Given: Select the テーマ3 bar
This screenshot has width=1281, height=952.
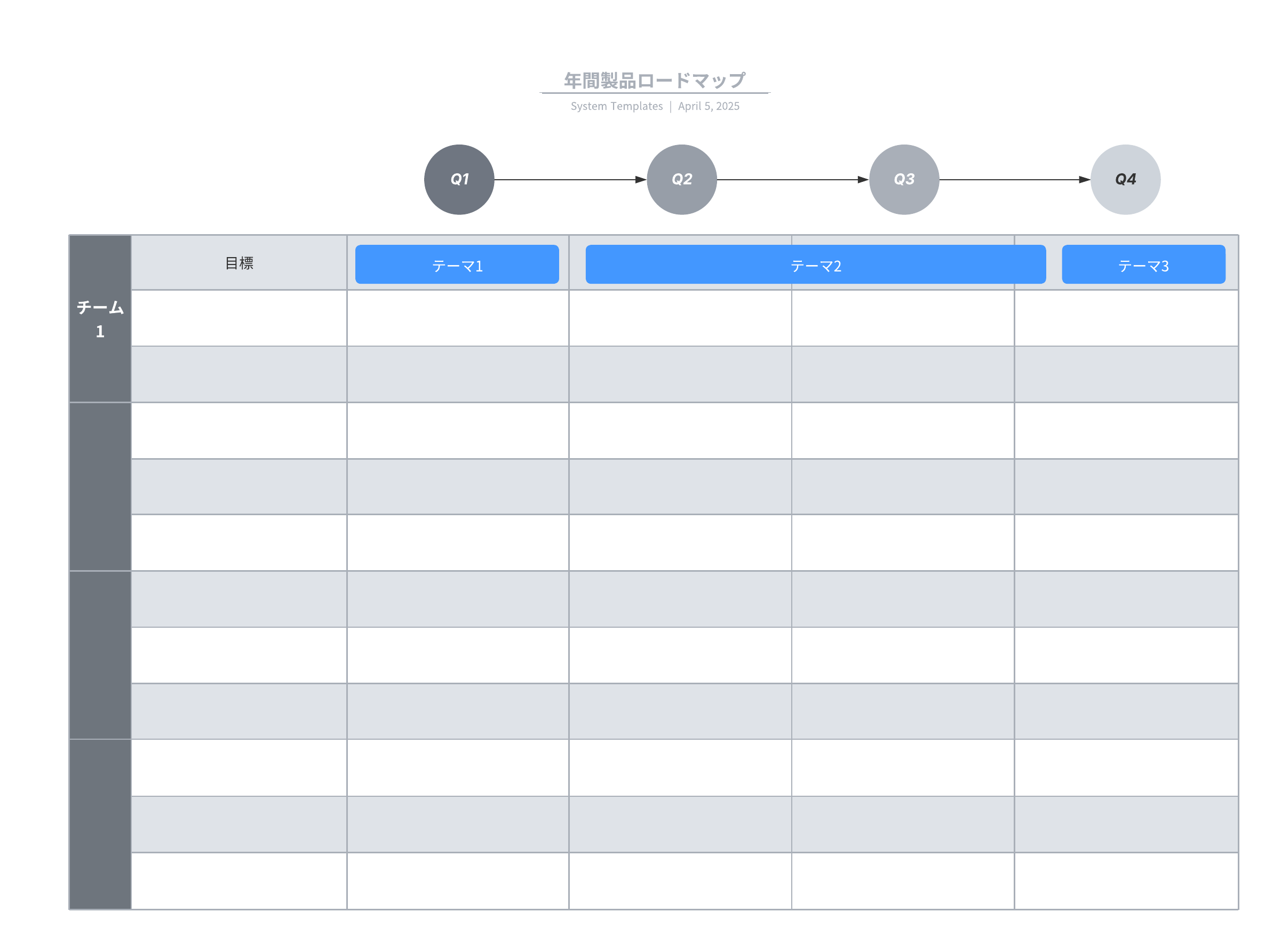Looking at the screenshot, I should [x=1143, y=265].
